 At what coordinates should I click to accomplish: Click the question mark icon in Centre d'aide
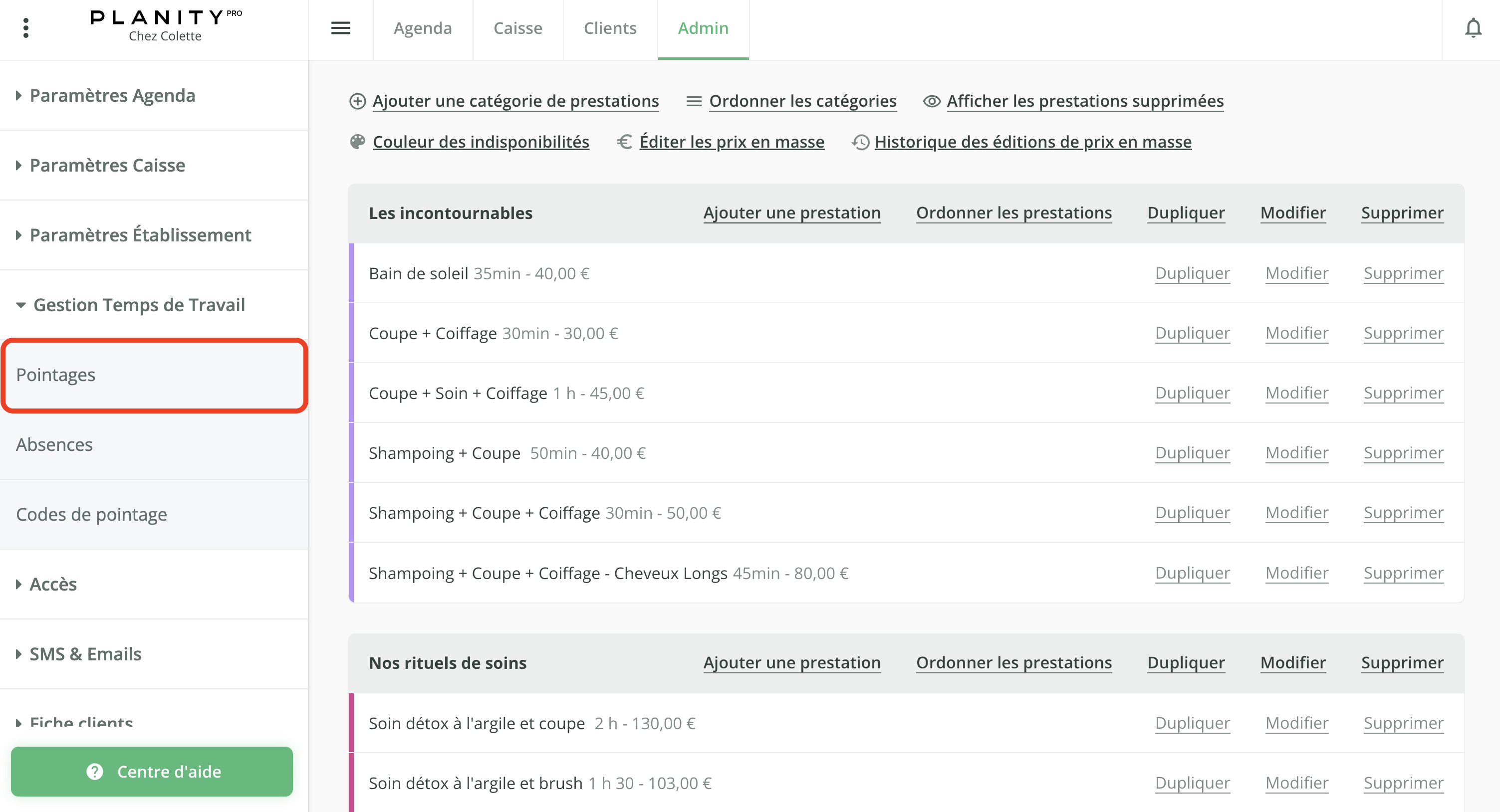pos(94,772)
